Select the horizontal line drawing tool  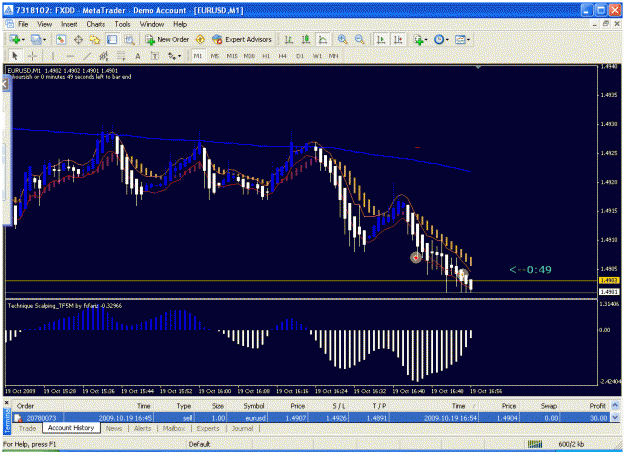pyautogui.click(x=70, y=56)
